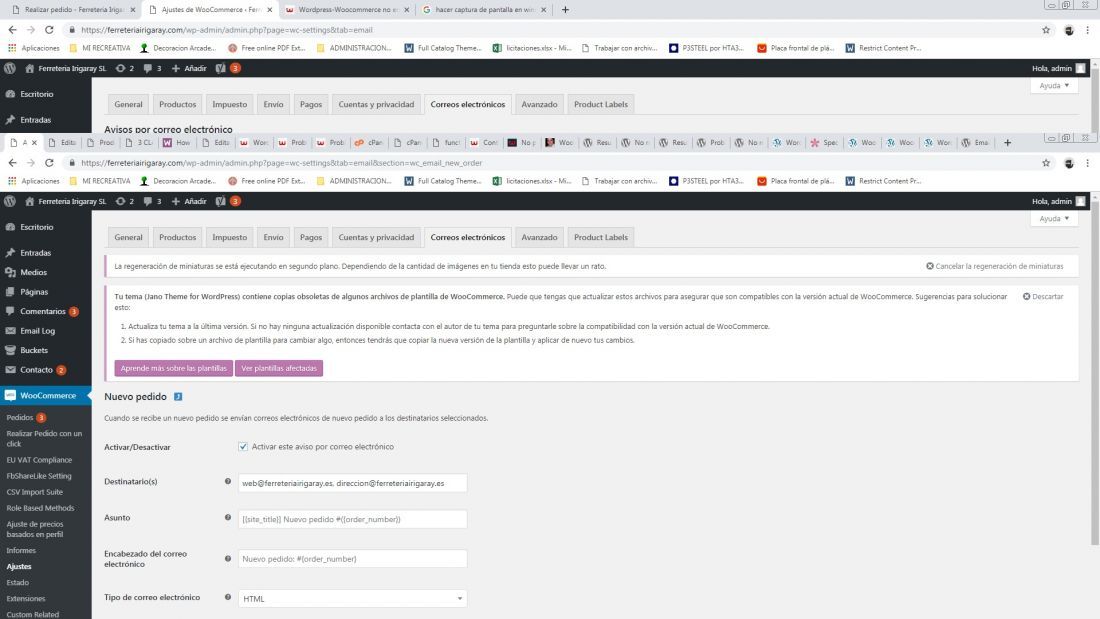1100x619 pixels.
Task: Open Informes submenu item
Action: tap(21, 551)
